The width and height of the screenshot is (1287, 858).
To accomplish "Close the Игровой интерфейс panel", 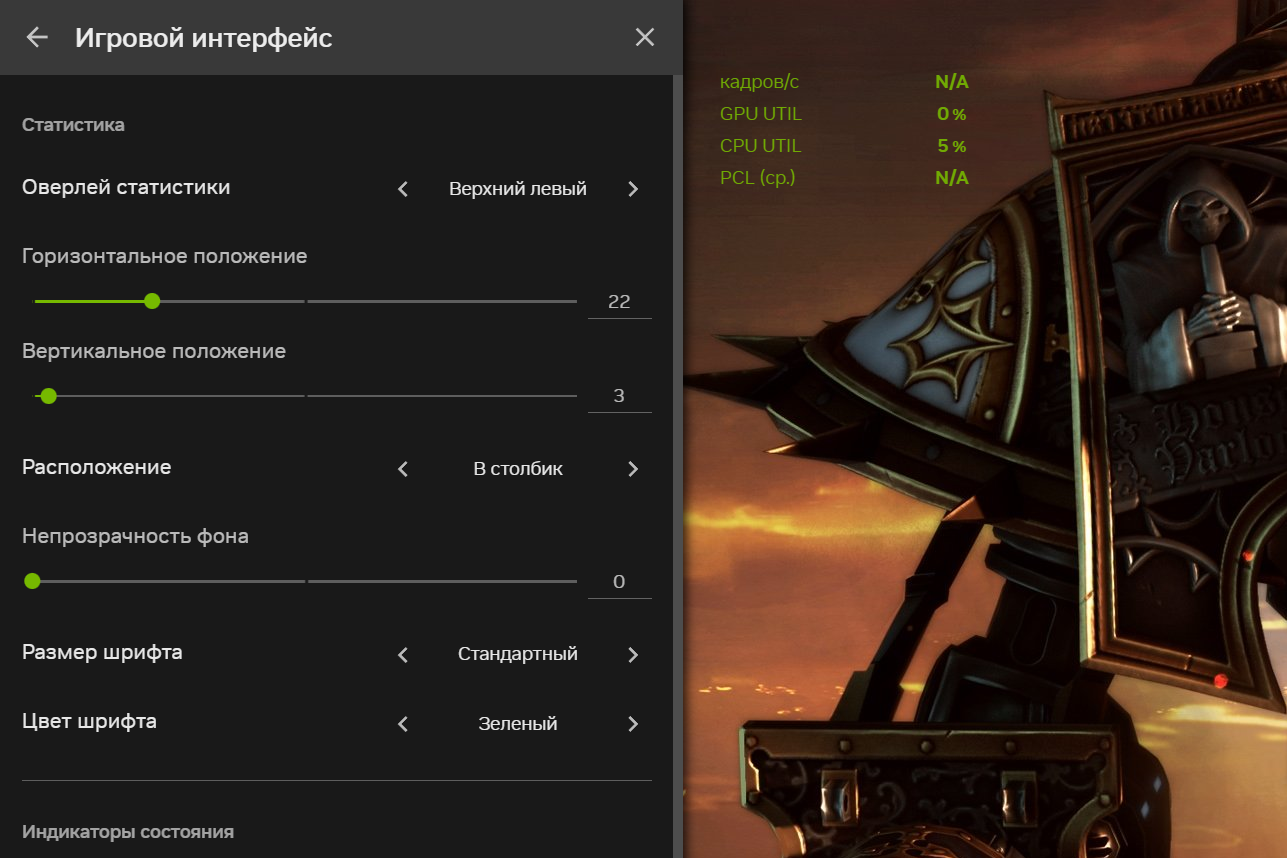I will tap(645, 38).
